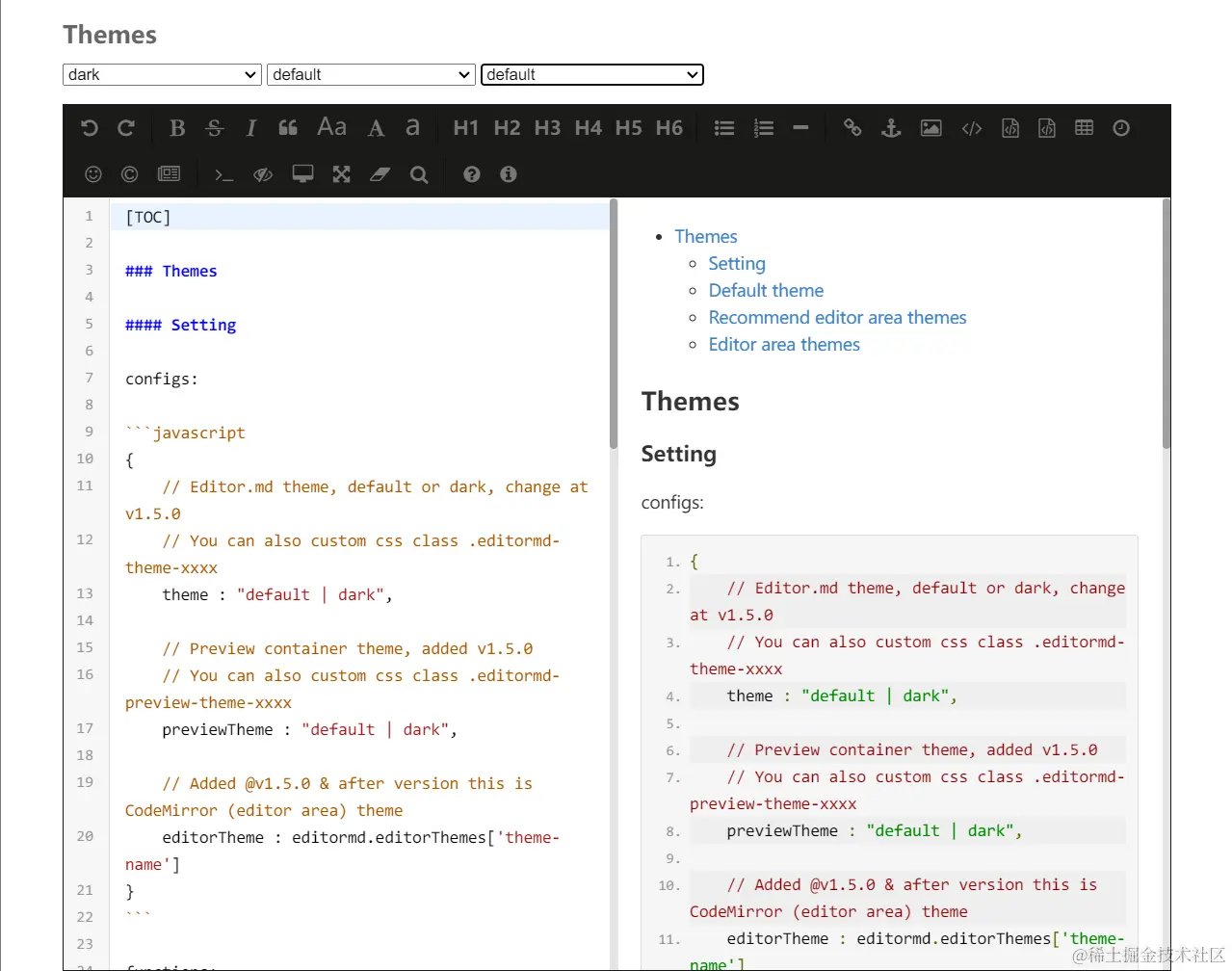Viewport: 1232px width, 971px height.
Task: Open help with question mark icon
Action: (x=471, y=174)
